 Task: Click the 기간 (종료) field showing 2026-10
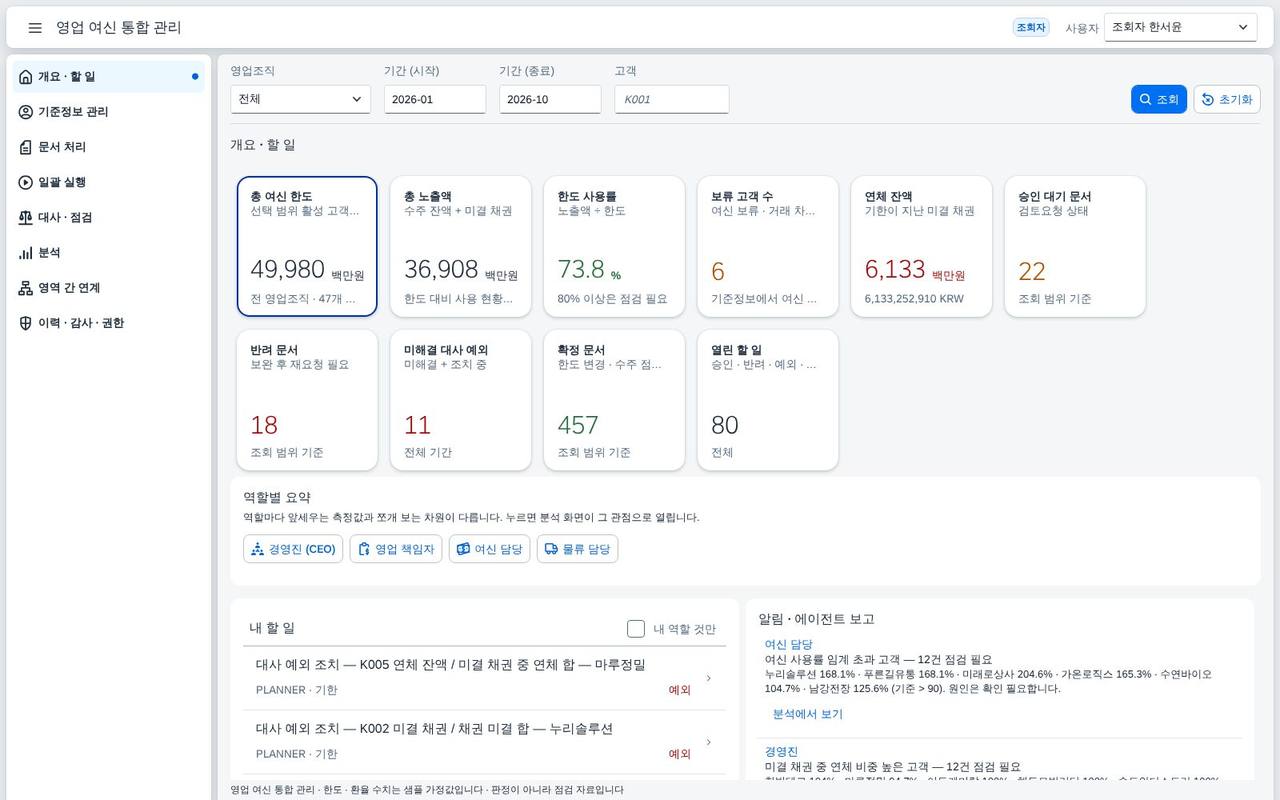pyautogui.click(x=550, y=99)
